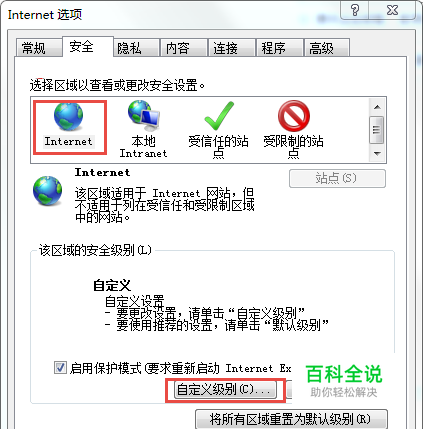Click the zone list scrollbar thumb
Image resolution: width=423 pixels, height=429 pixels.
pos(377,130)
